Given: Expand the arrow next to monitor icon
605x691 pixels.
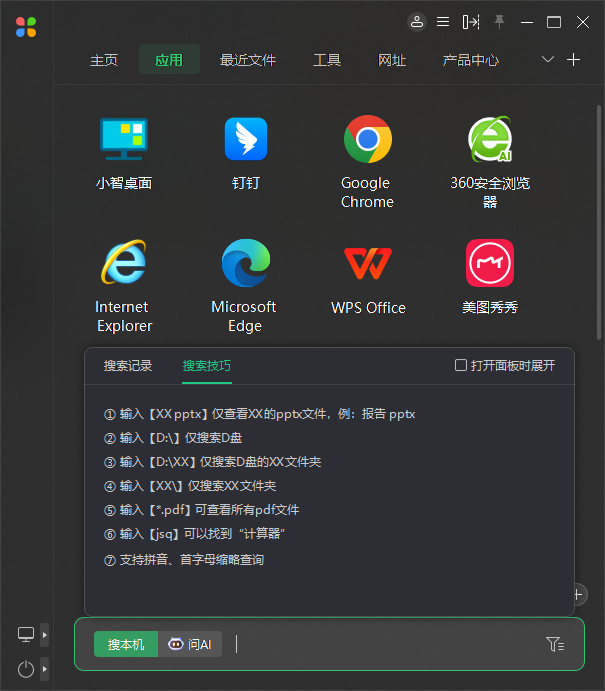Looking at the screenshot, I should point(45,635).
